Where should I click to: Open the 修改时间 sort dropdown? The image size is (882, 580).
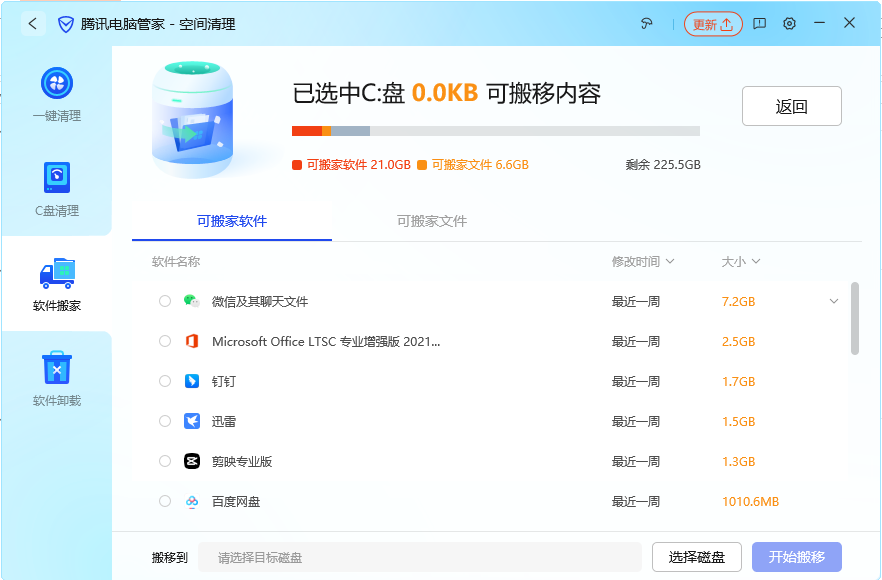coord(643,262)
